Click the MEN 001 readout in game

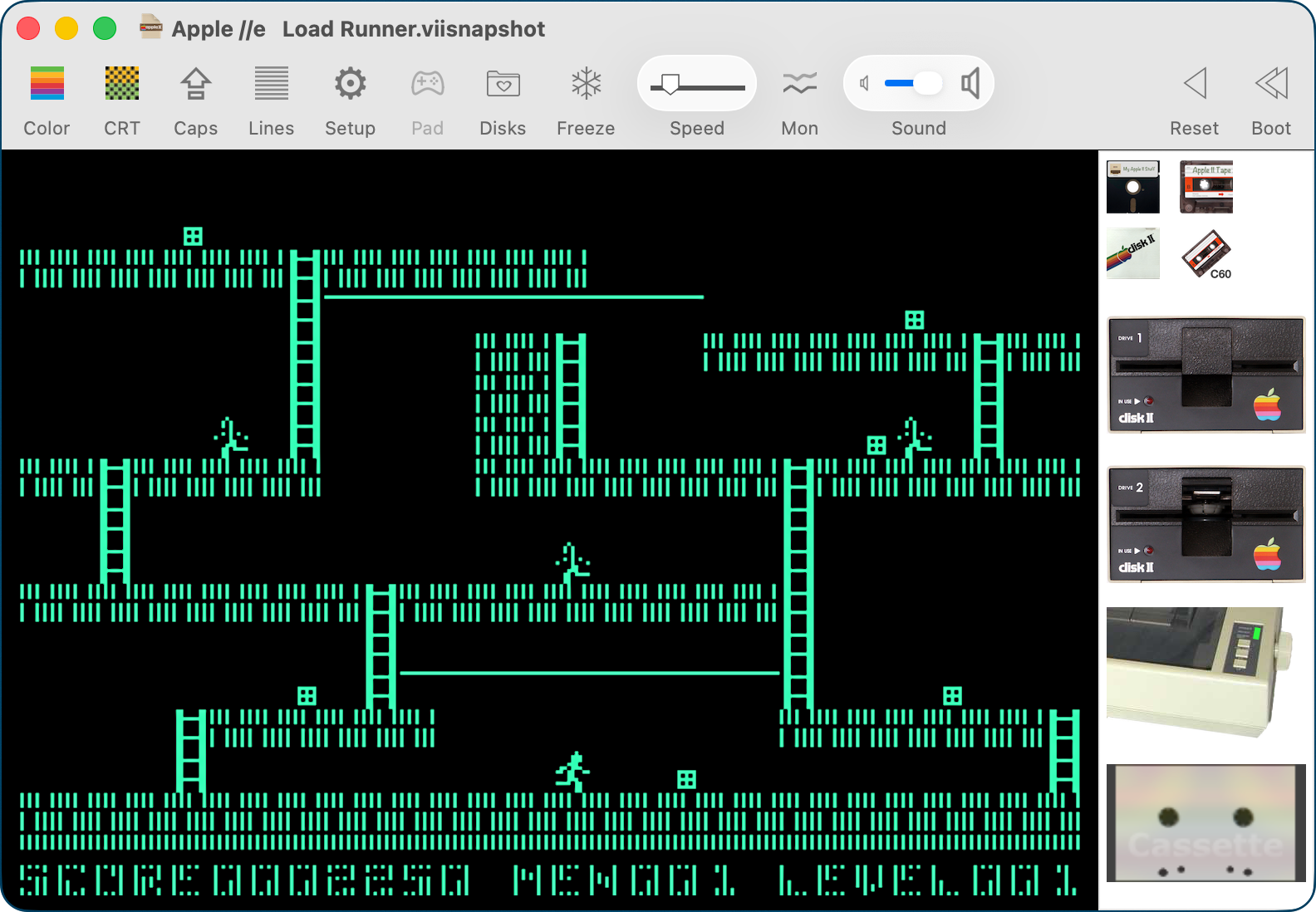[625, 880]
